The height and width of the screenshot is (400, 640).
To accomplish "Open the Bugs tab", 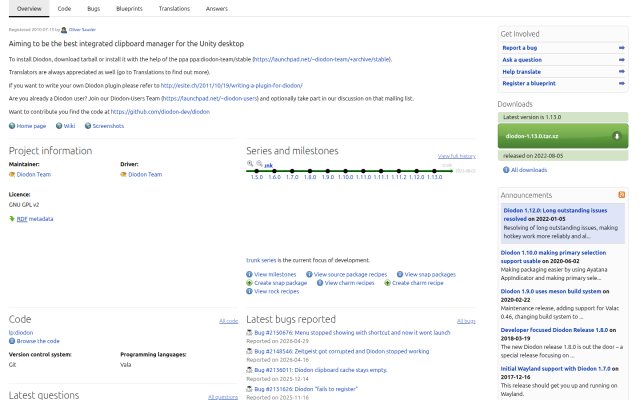I will coord(93,9).
